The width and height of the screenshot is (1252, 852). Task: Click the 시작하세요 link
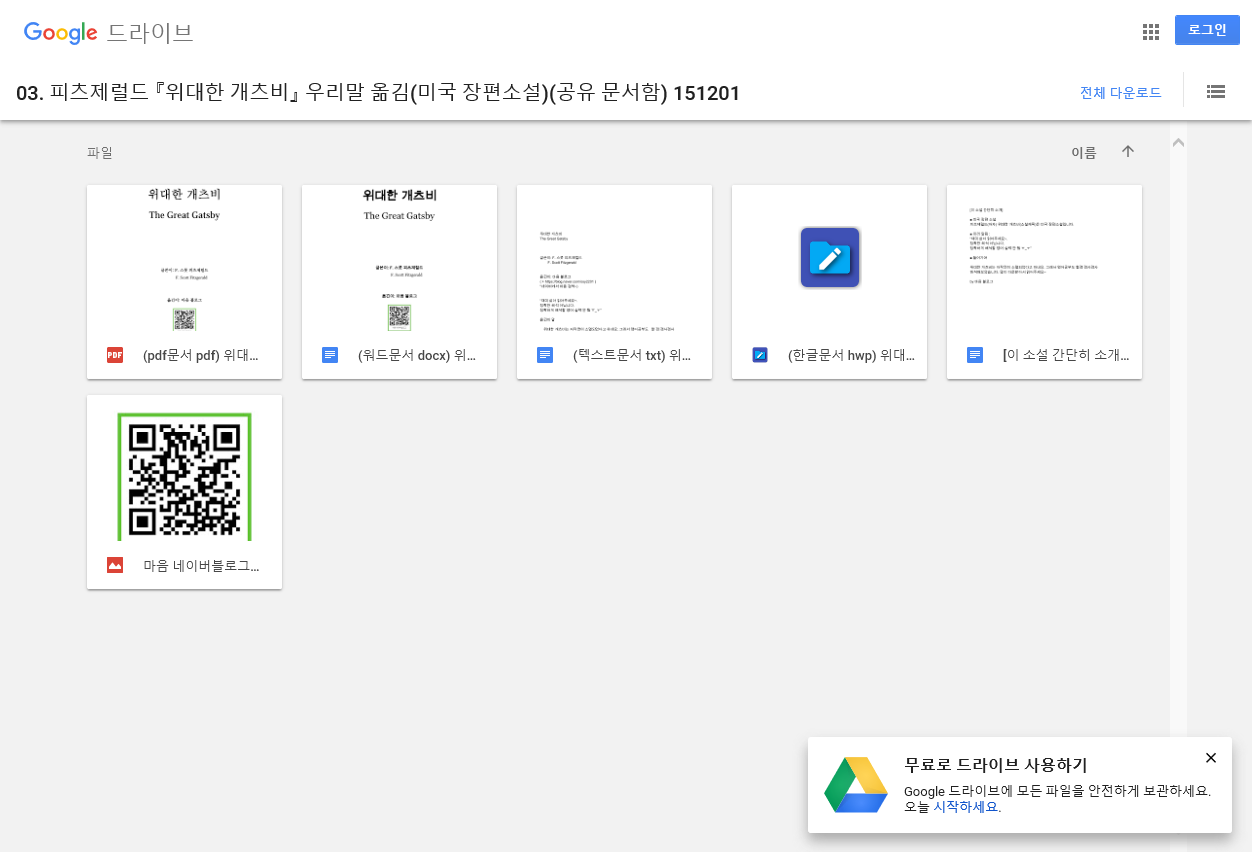point(967,807)
